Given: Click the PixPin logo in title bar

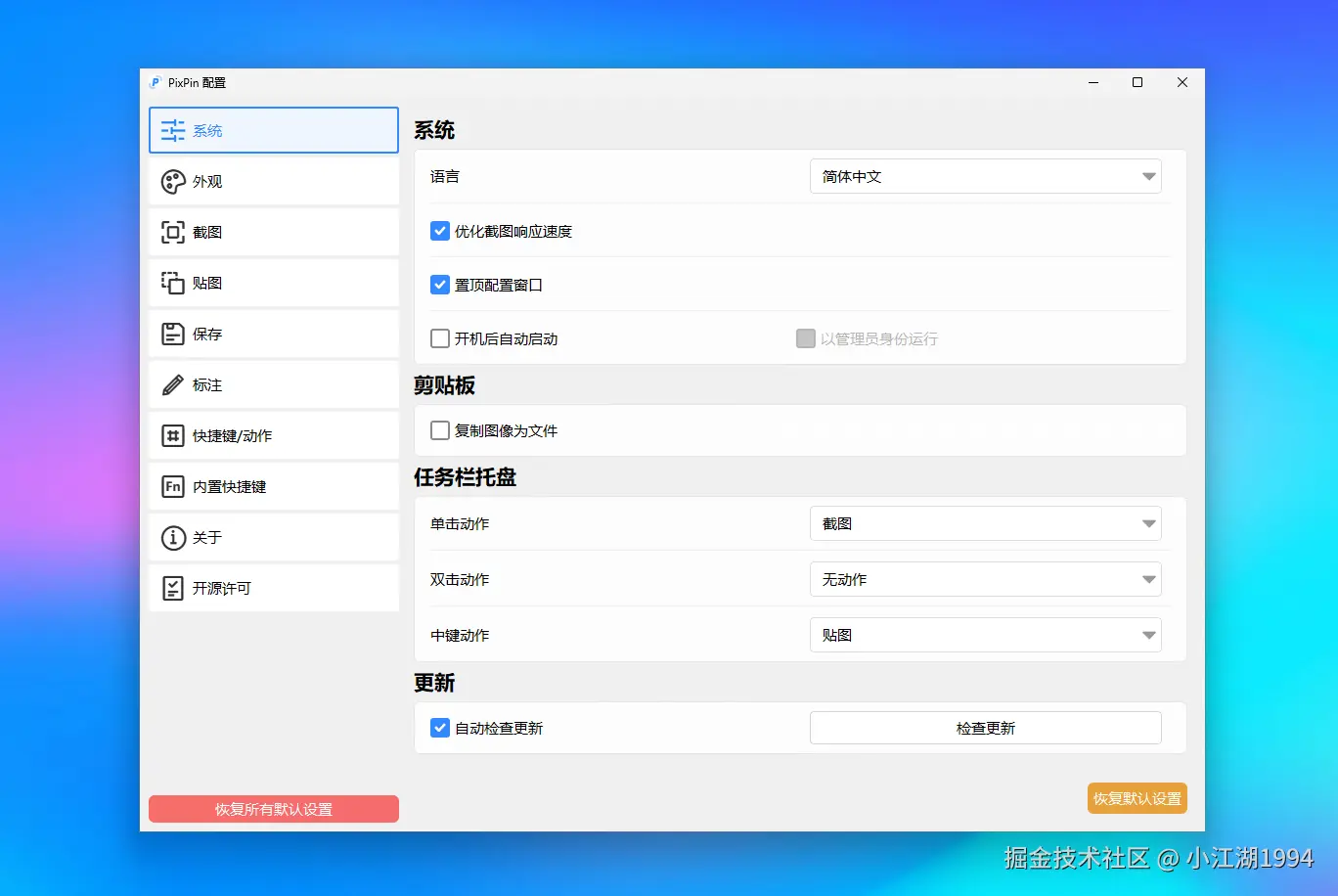Looking at the screenshot, I should 155,82.
